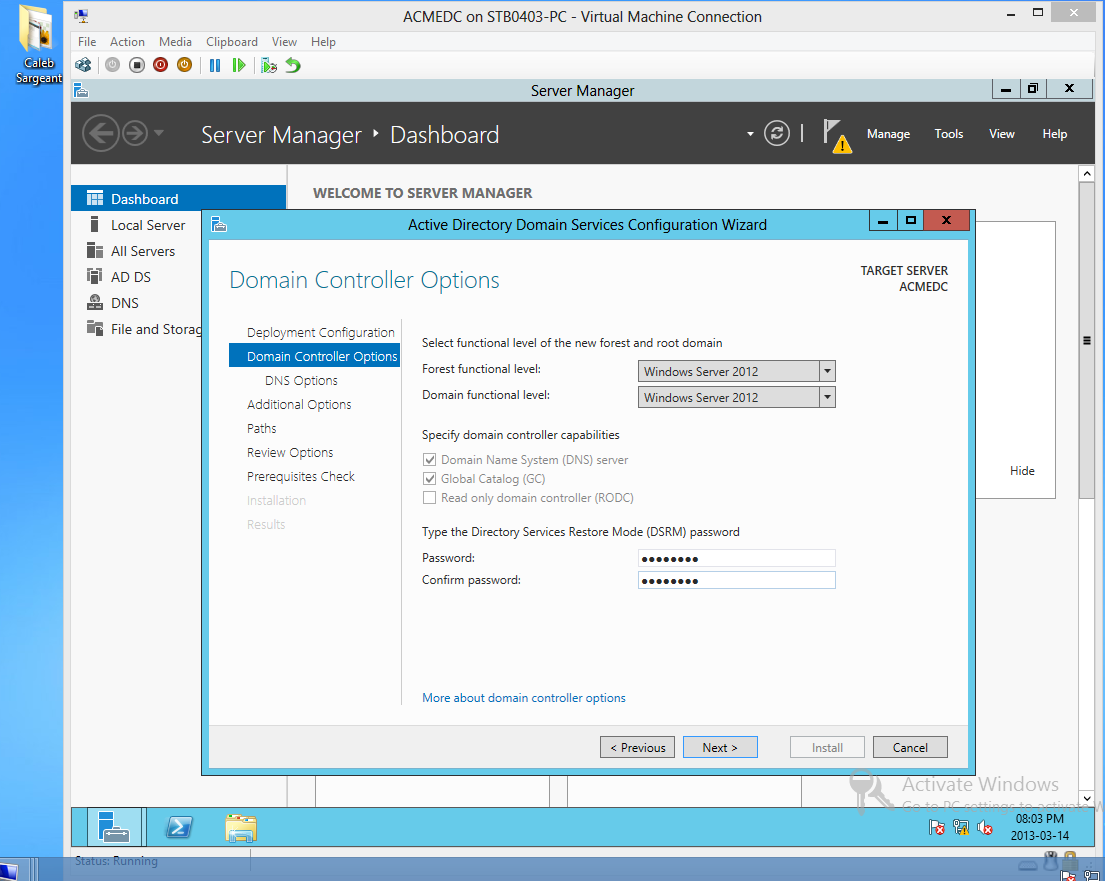
Task: Open Local Server in sidebar
Action: click(147, 225)
